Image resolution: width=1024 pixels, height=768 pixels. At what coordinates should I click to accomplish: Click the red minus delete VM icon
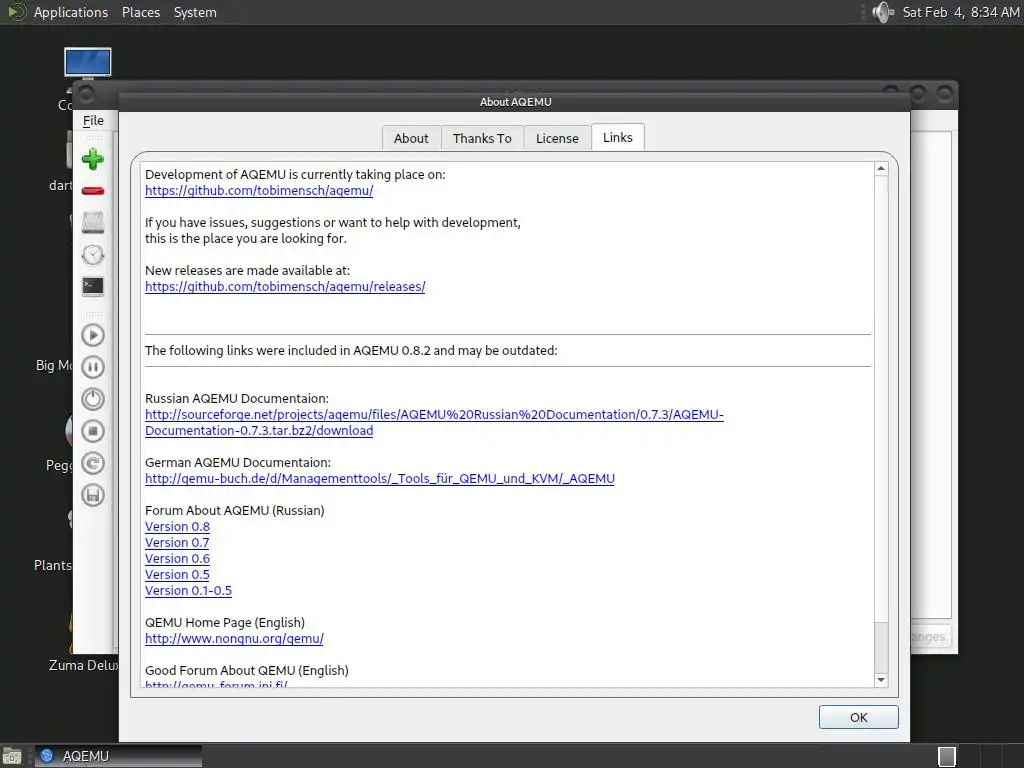click(93, 191)
